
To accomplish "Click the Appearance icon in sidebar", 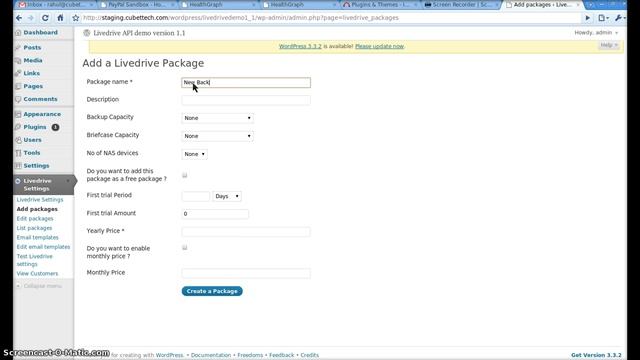I will pos(18,114).
